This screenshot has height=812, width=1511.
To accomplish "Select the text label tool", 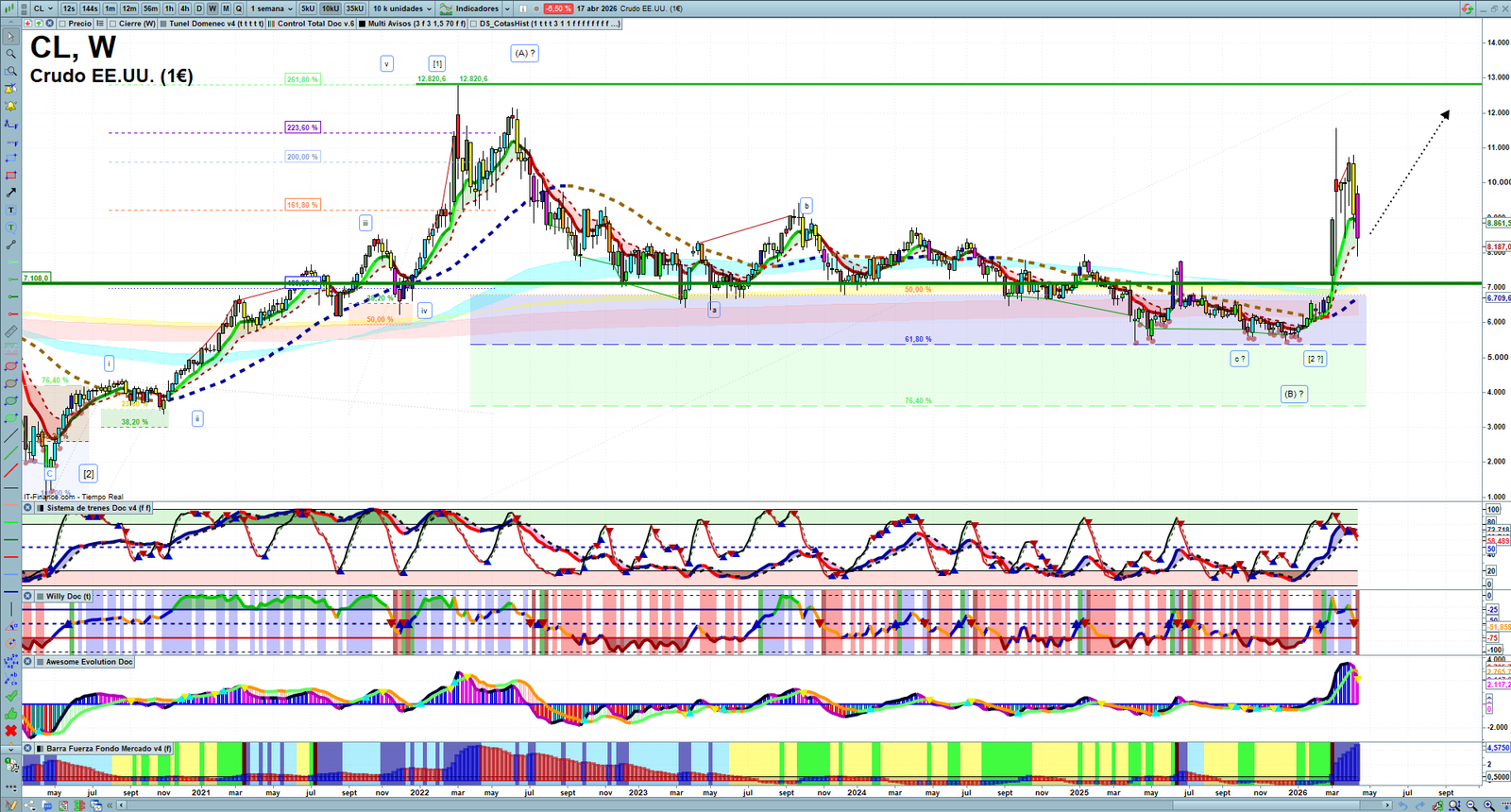I will coord(11,211).
